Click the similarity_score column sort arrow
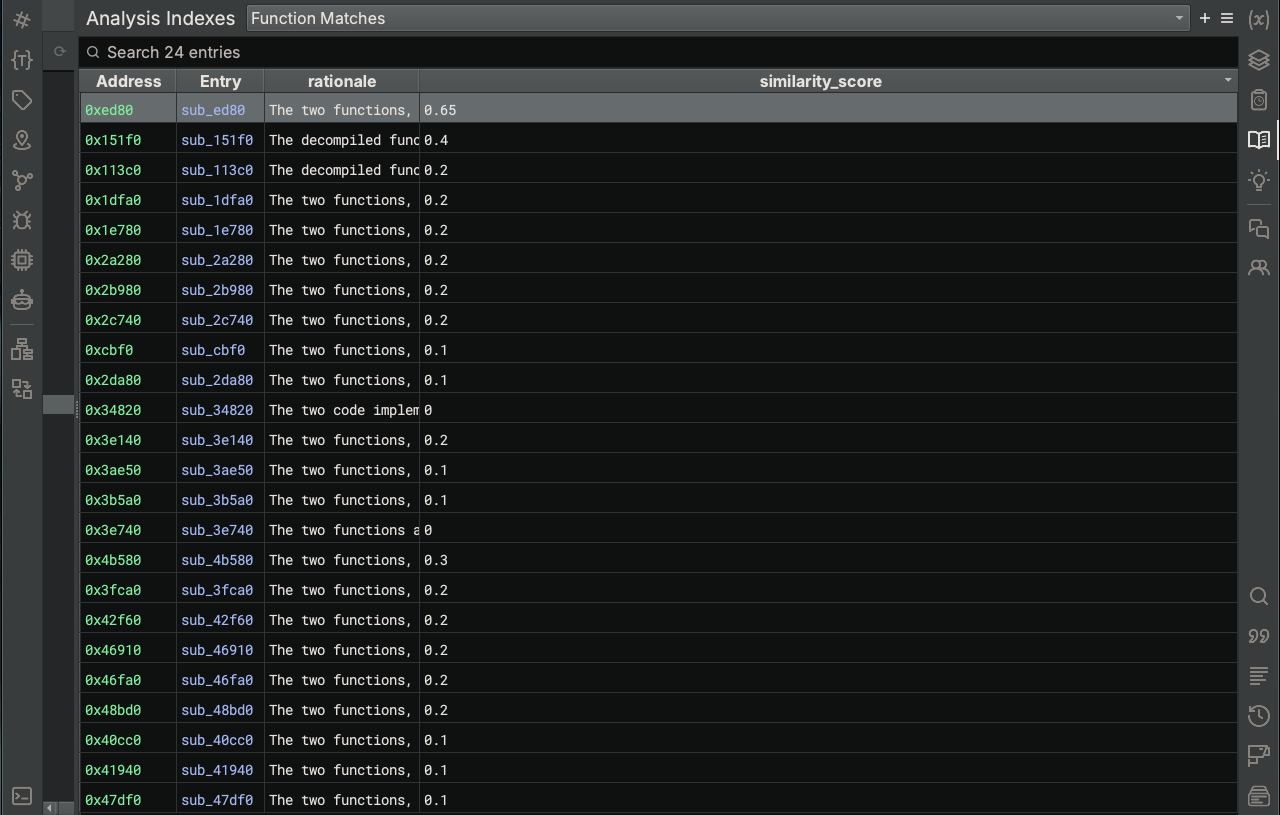The image size is (1280, 815). coord(1228,81)
